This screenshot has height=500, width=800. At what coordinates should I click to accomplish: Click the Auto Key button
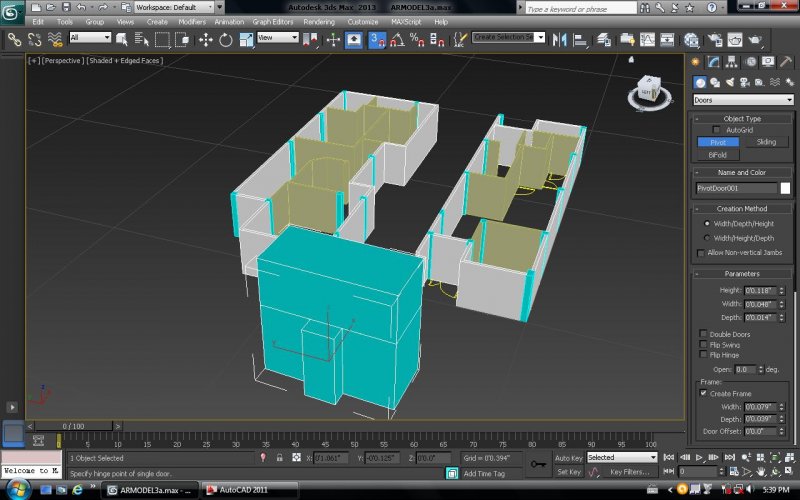pyautogui.click(x=568, y=457)
